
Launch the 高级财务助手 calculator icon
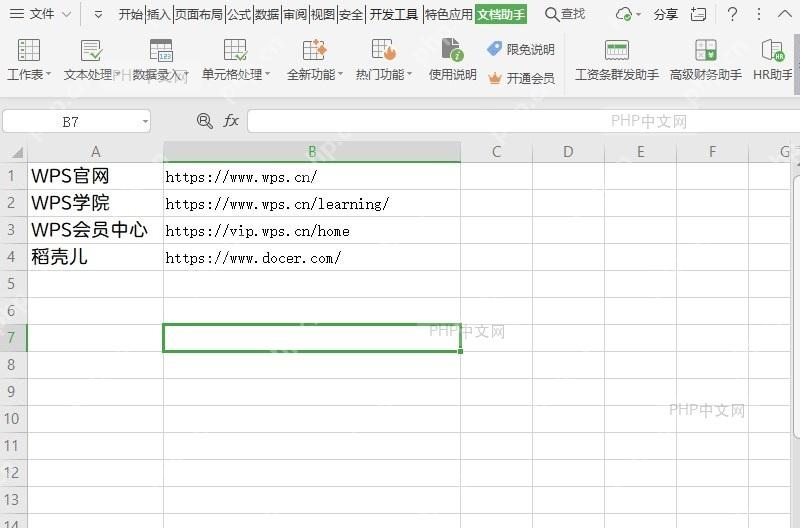coord(706,51)
